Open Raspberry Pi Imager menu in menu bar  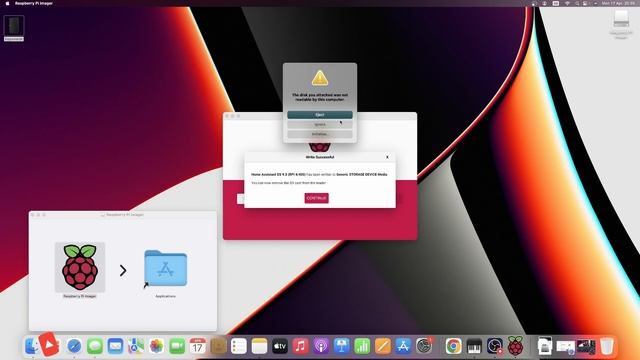(x=34, y=3)
